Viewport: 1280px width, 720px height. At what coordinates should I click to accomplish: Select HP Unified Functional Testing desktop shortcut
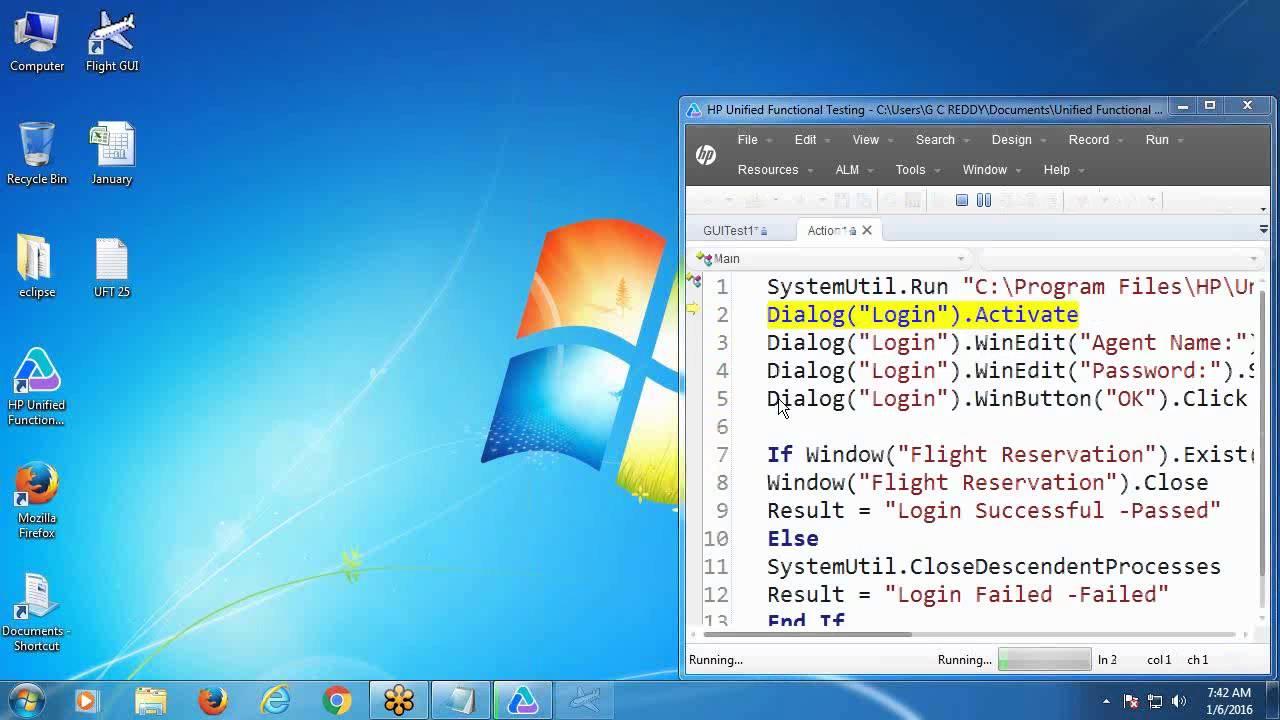(x=37, y=387)
